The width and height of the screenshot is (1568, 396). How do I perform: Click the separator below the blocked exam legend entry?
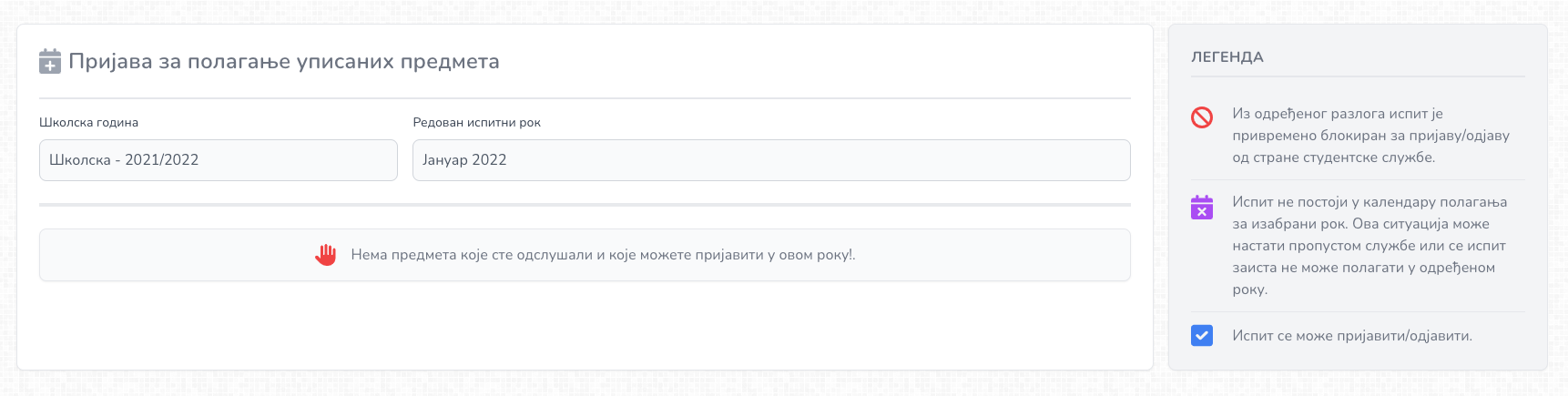[1358, 179]
